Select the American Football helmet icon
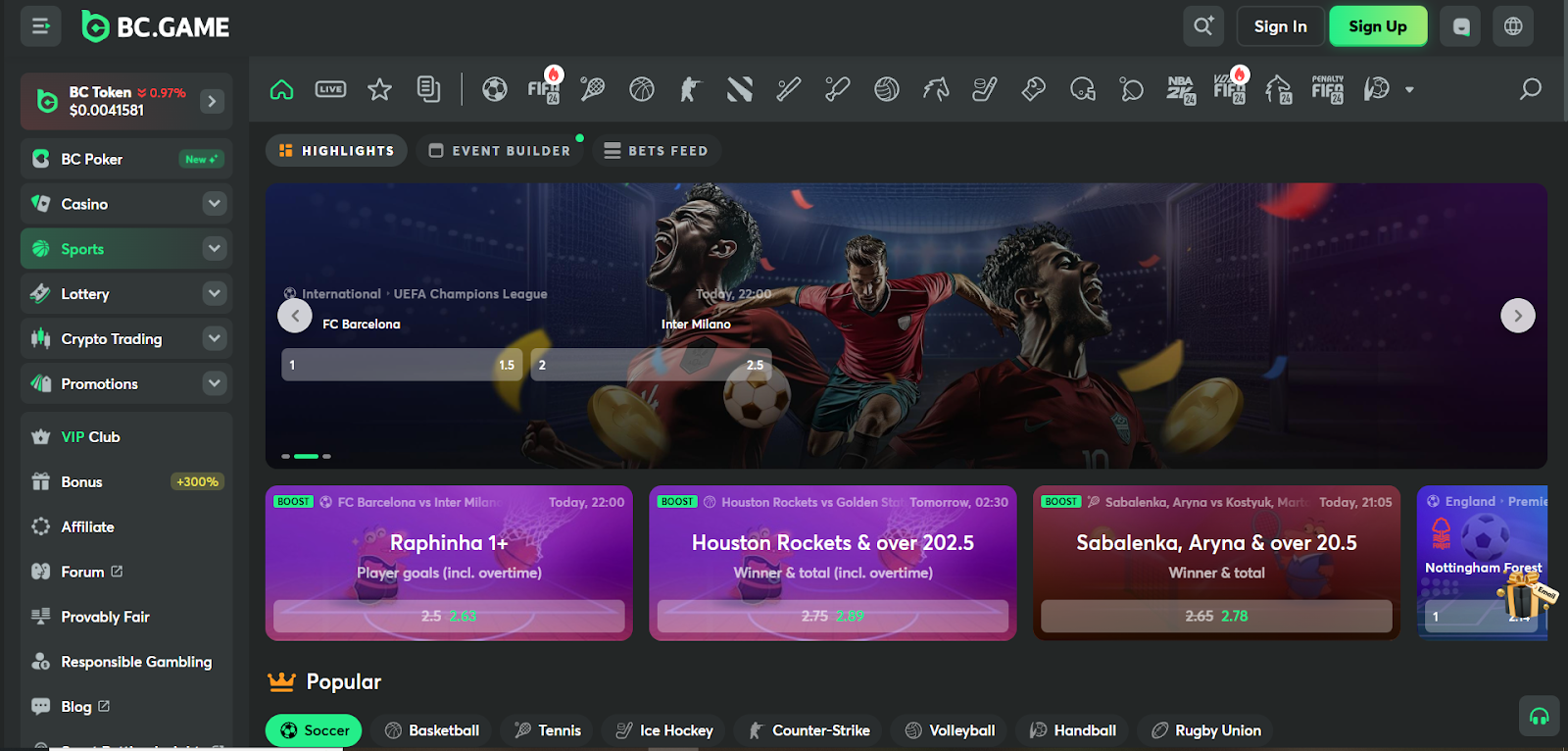The height and width of the screenshot is (751, 1568). [1083, 89]
